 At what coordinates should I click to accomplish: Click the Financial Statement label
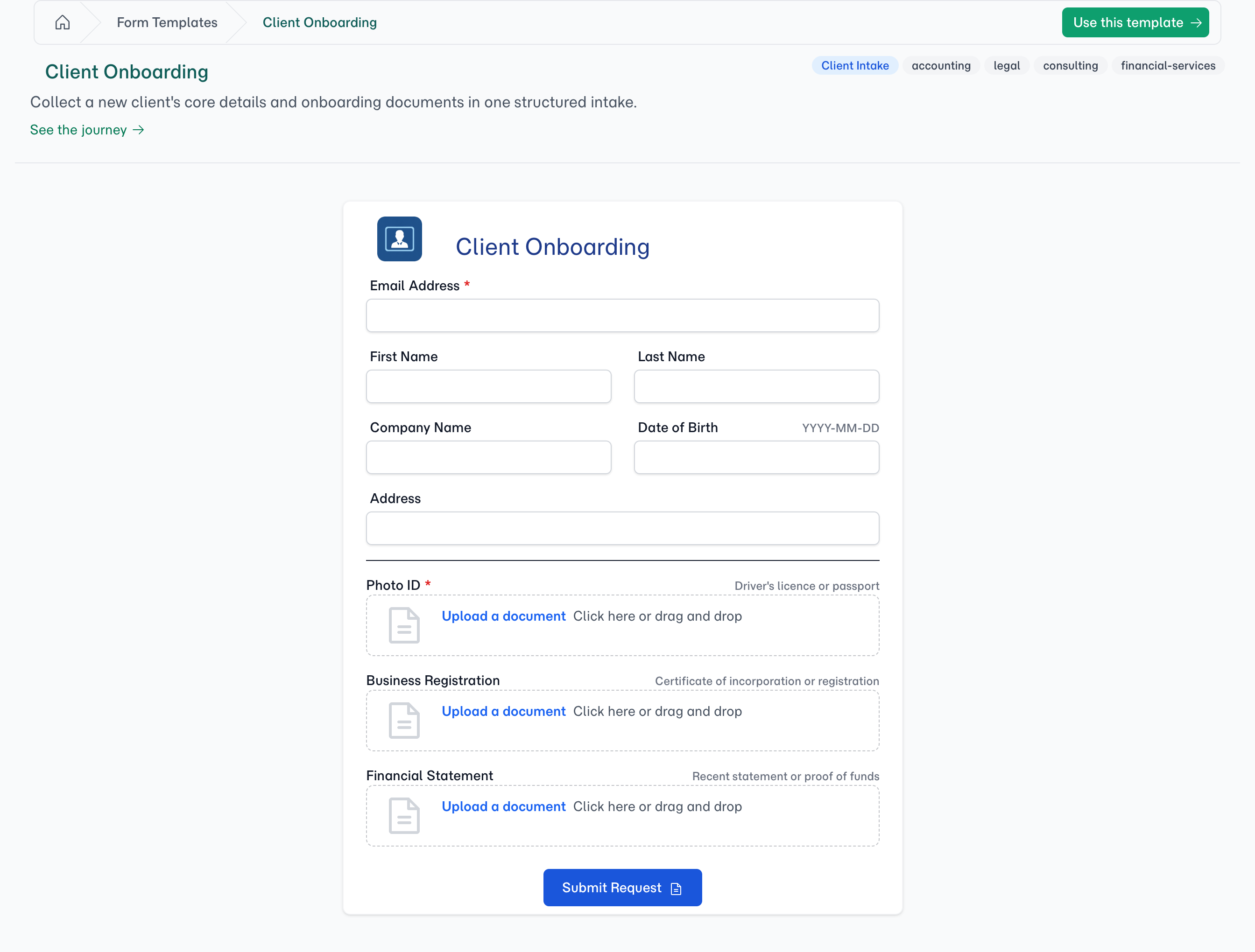[x=430, y=776]
